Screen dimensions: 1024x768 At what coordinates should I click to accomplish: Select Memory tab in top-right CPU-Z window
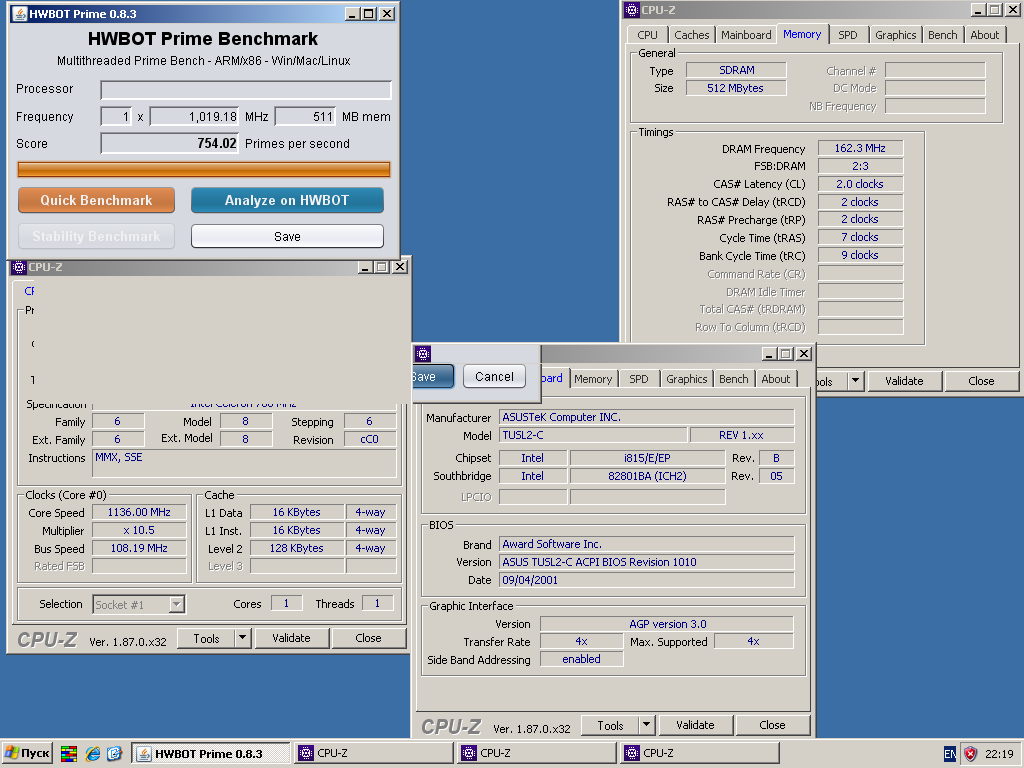802,35
